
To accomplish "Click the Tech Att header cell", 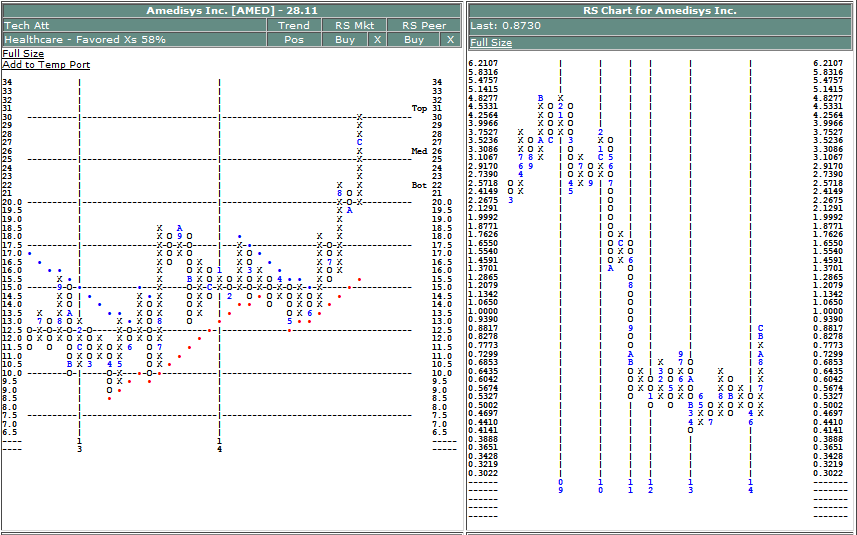I will point(134,25).
